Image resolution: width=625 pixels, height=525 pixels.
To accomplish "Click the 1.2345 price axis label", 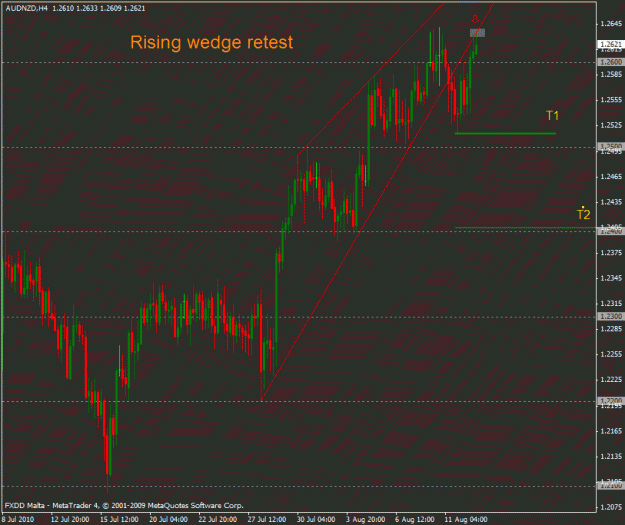I will point(611,278).
